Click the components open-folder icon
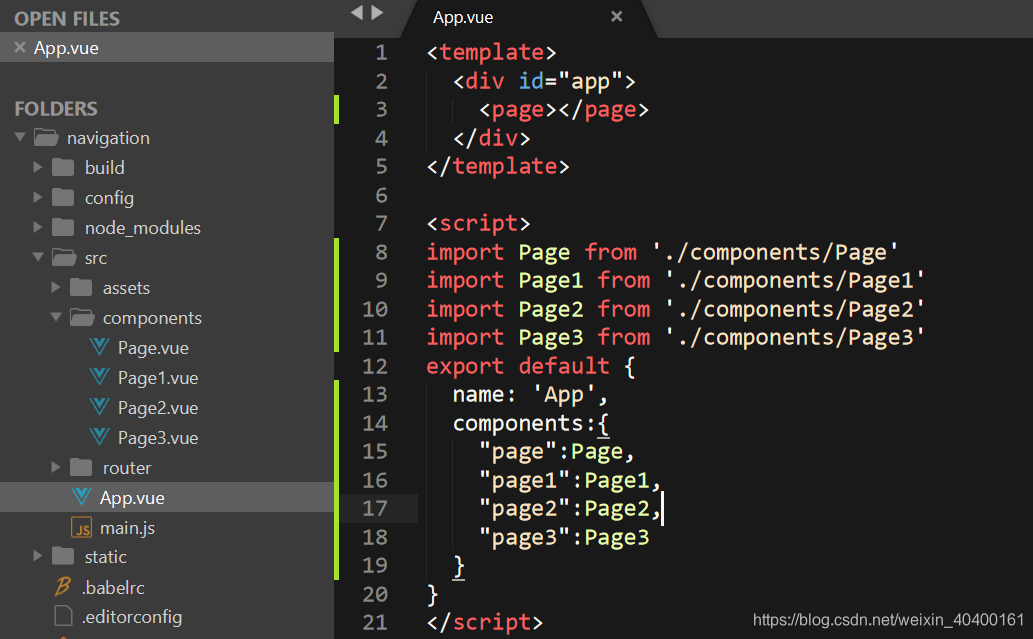1033x639 pixels. point(82,317)
